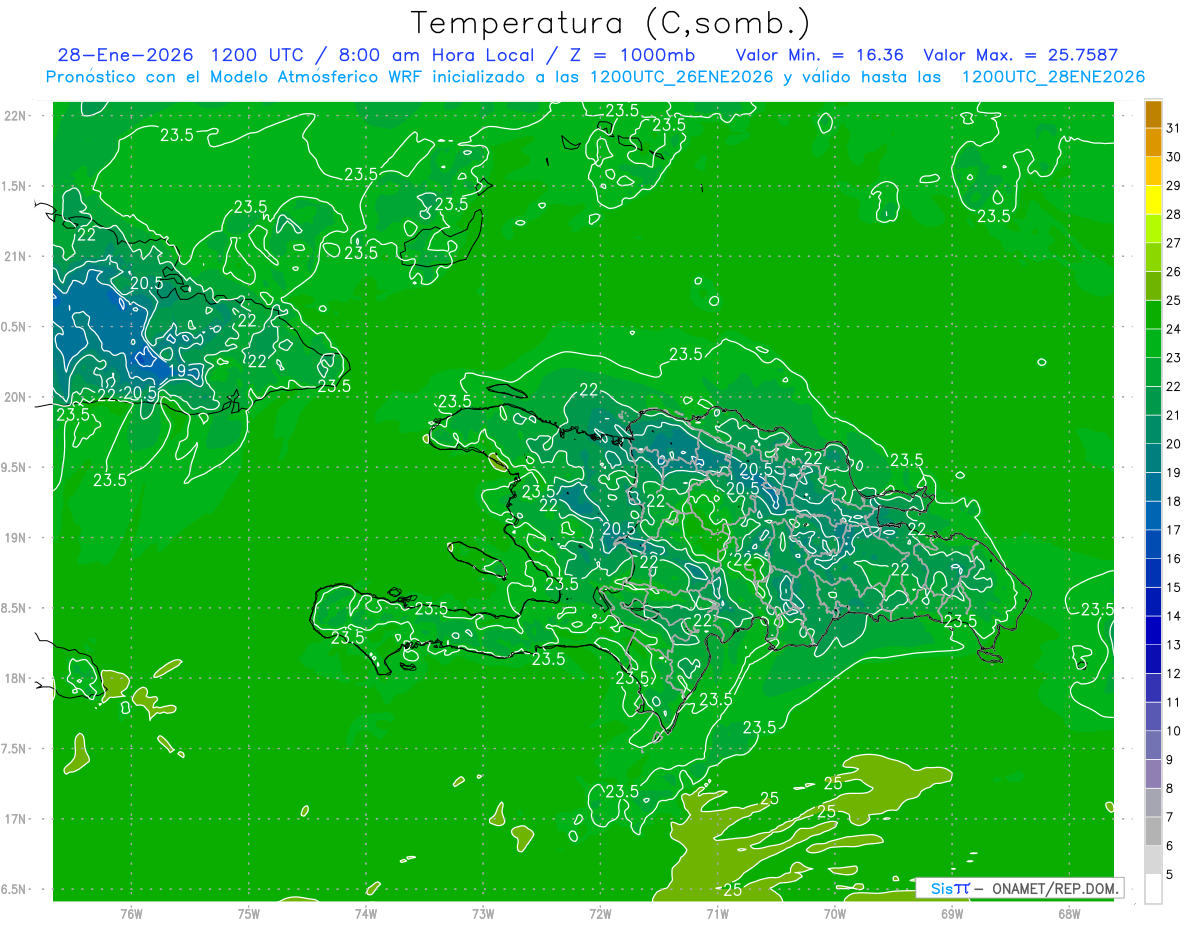This screenshot has height=927, width=1200.
Task: Click the colorbar scale label '12'
Action: point(1174,673)
